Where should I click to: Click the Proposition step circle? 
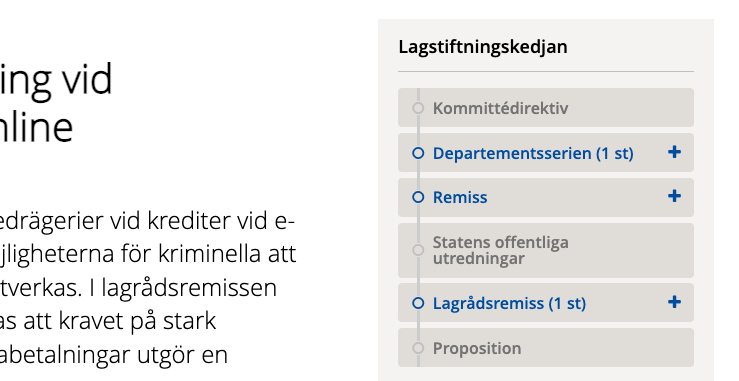[418, 348]
